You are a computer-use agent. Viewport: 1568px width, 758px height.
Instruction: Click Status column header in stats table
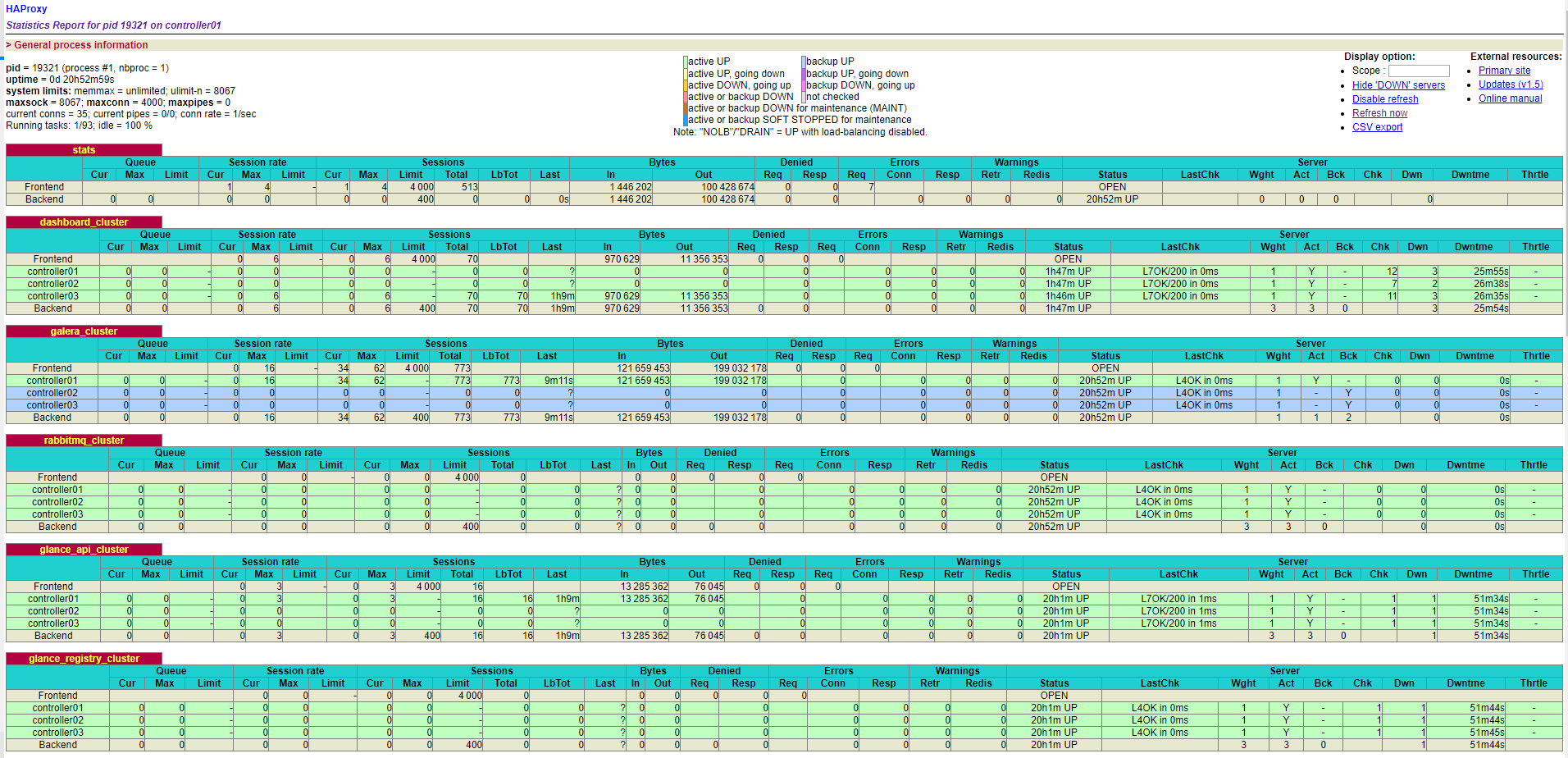click(x=1112, y=175)
